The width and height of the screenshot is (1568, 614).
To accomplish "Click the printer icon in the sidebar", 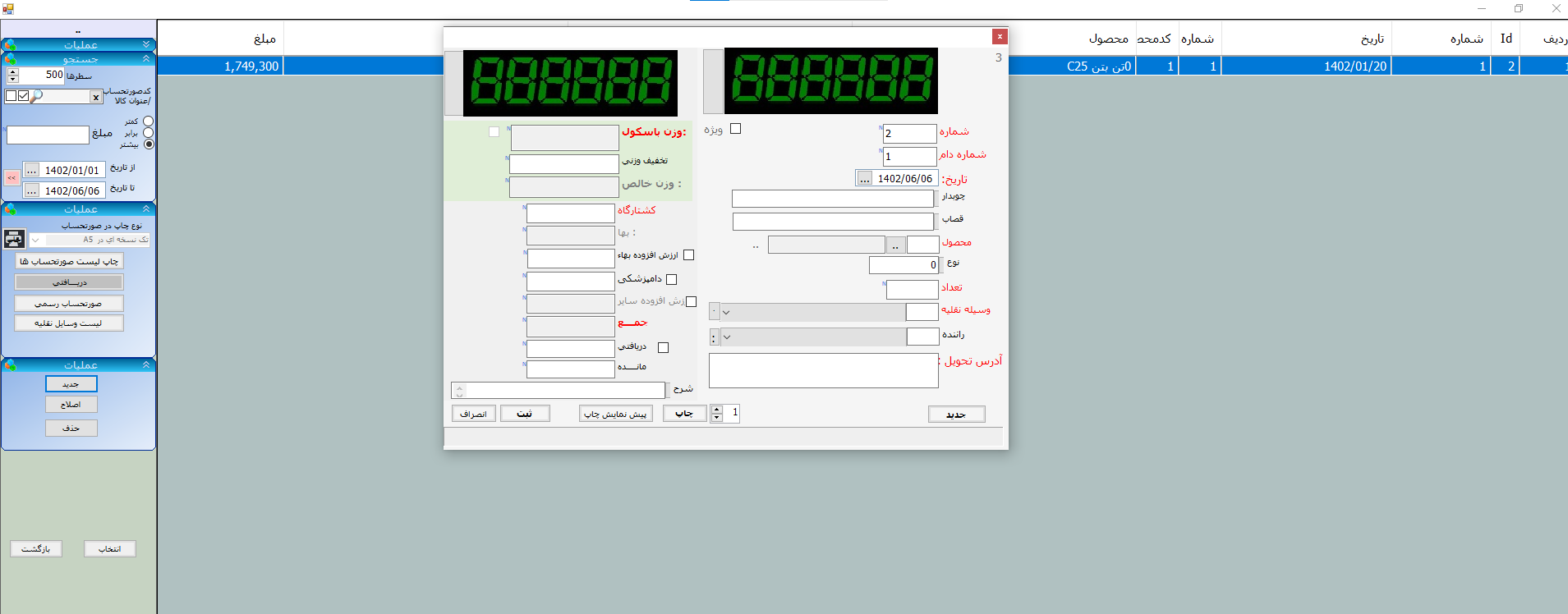I will pos(14,239).
